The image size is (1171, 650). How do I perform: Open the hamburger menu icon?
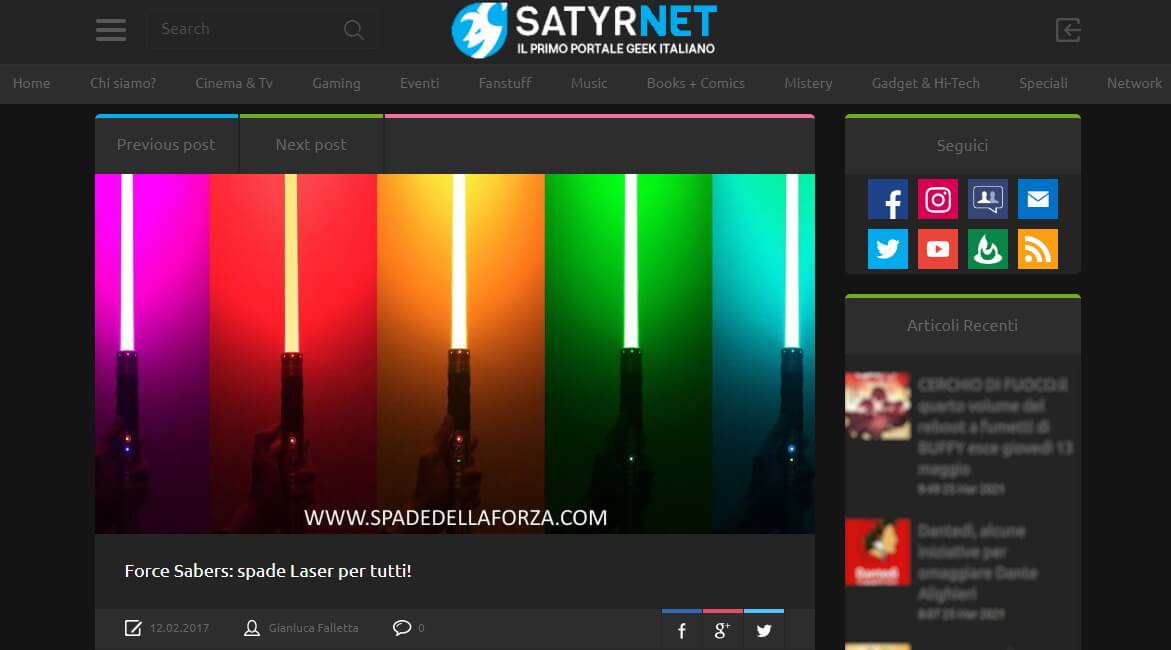click(x=111, y=30)
